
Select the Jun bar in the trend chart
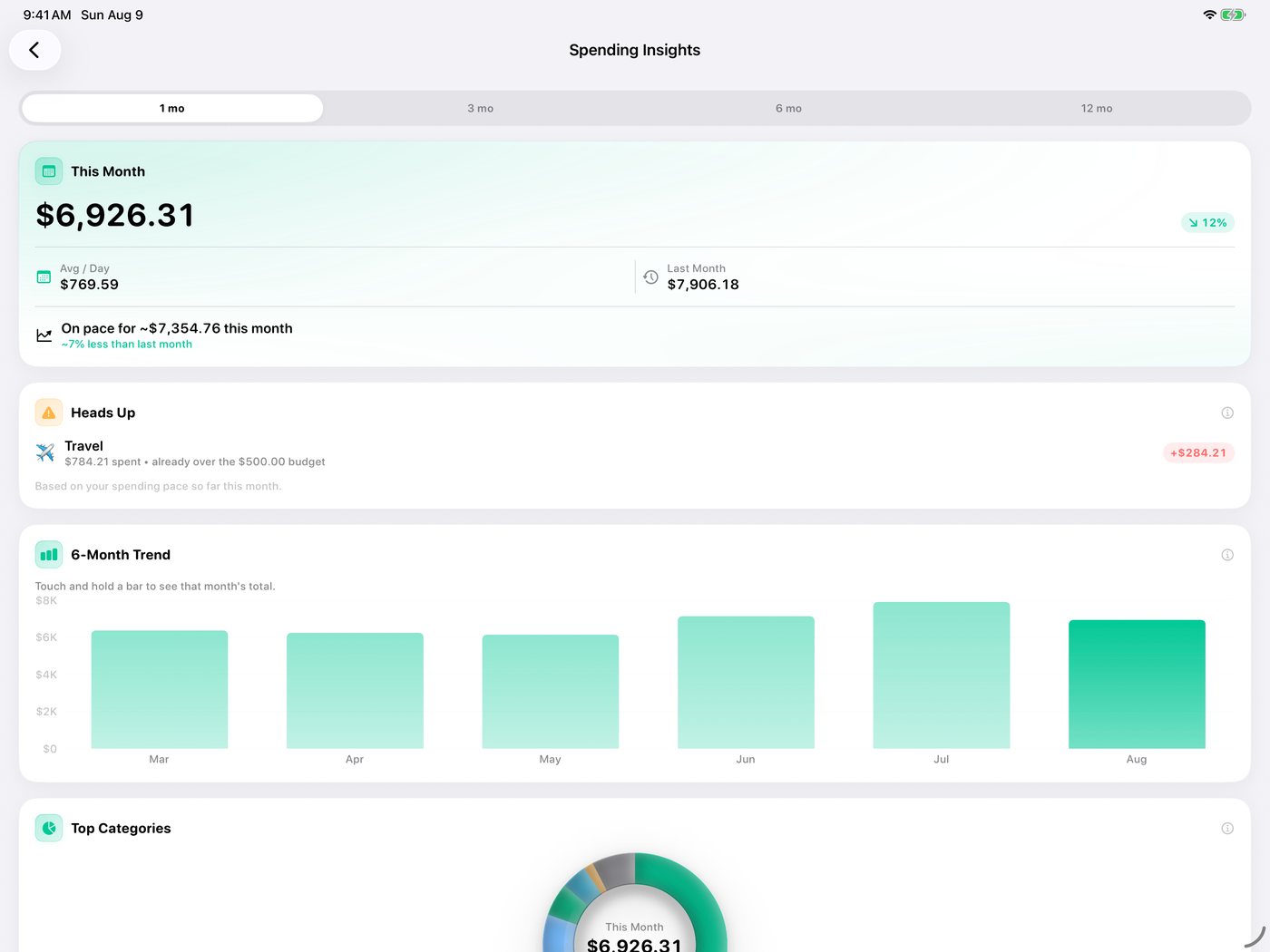(746, 683)
